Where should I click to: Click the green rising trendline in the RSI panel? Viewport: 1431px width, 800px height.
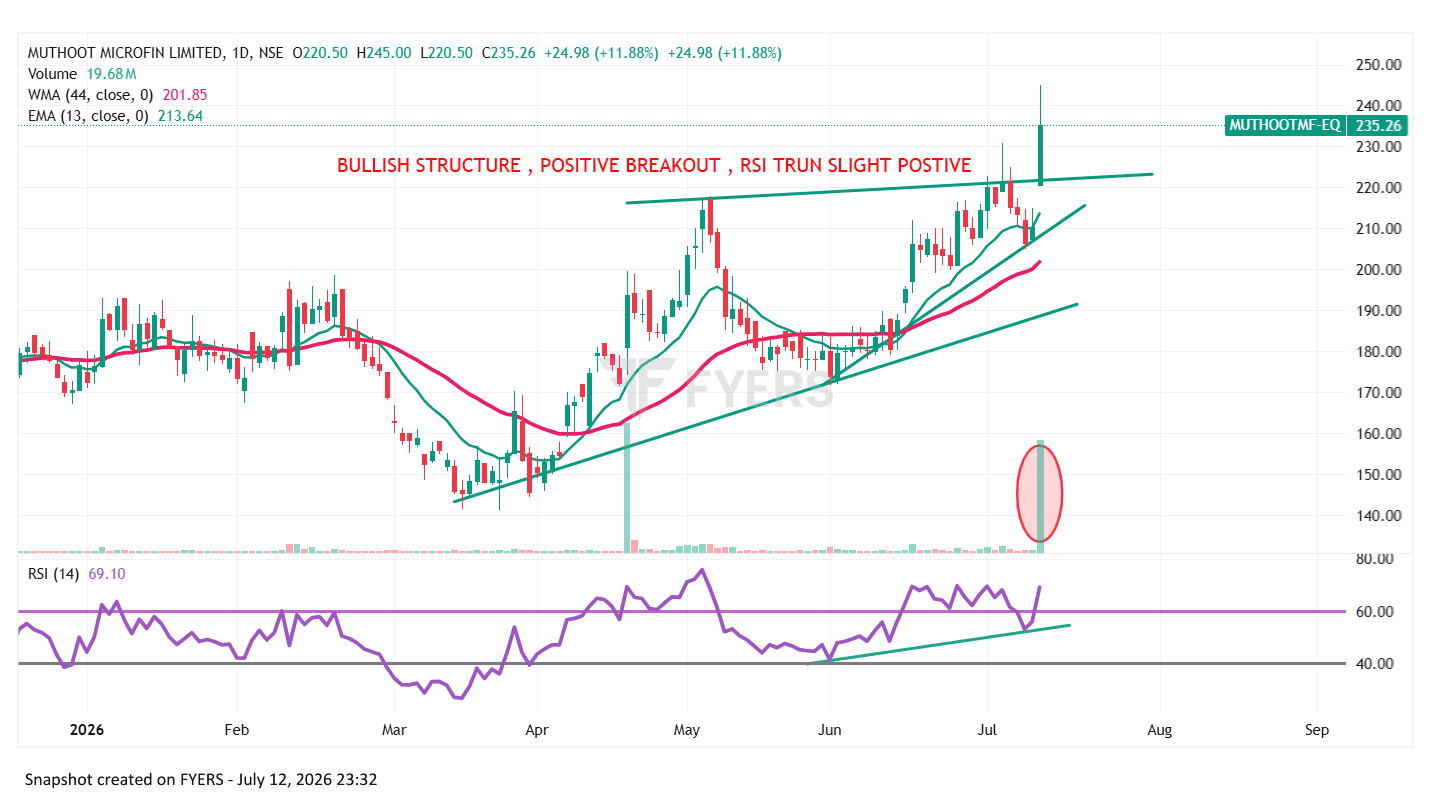[x=939, y=643]
